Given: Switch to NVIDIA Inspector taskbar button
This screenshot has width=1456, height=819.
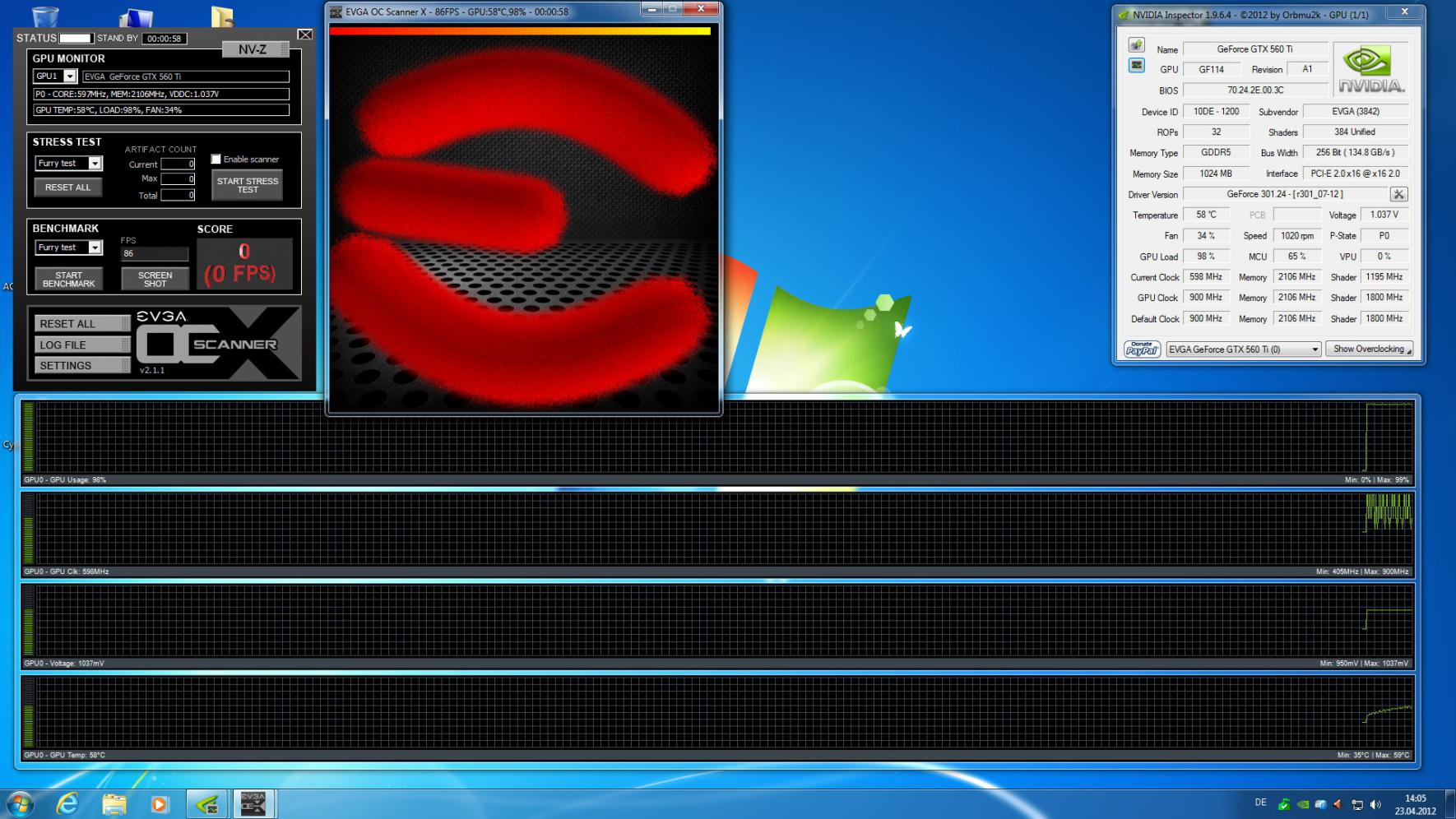Looking at the screenshot, I should pos(207,803).
